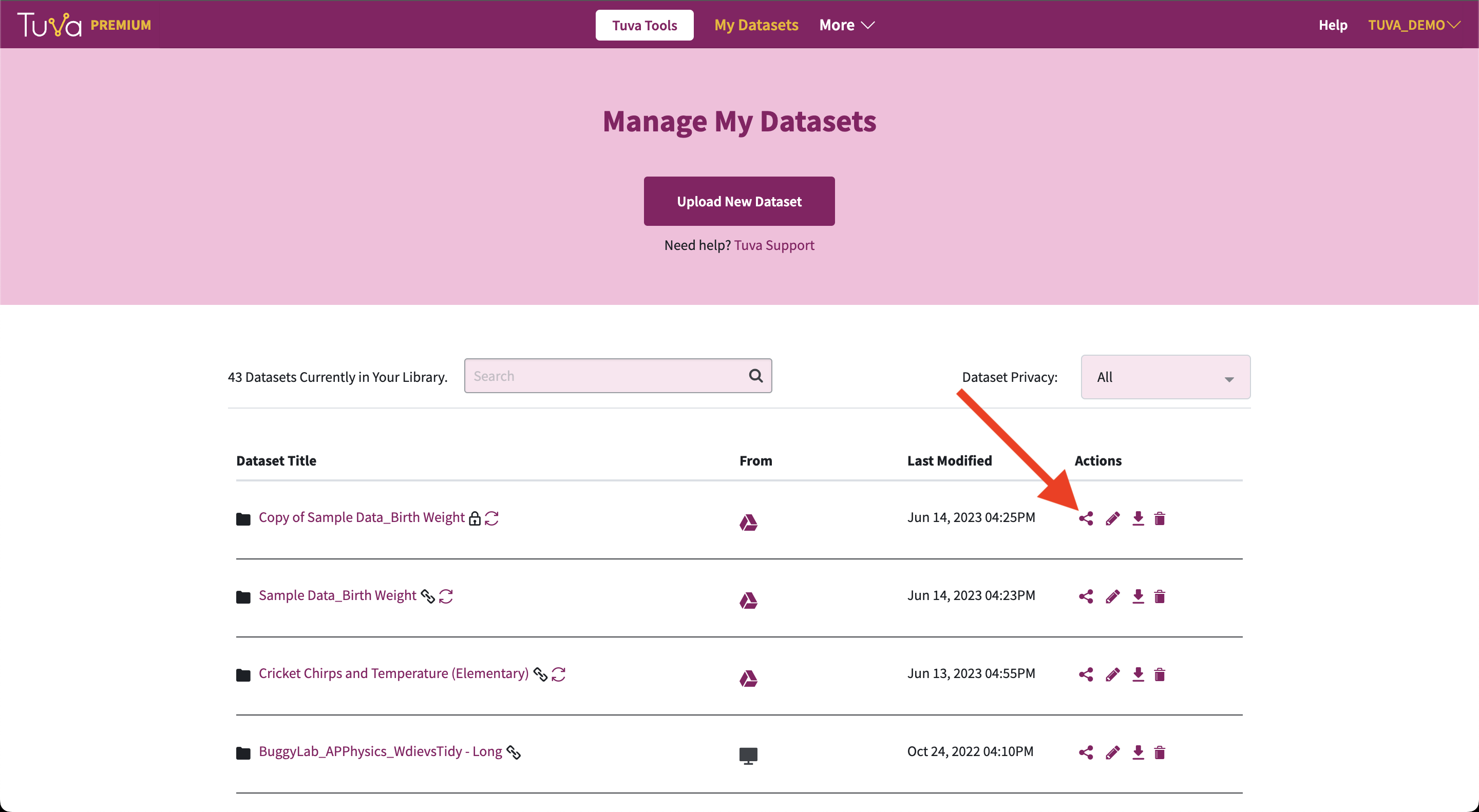
Task: Click sync icon beside Copy of Sample Data_Birth Weight
Action: pyautogui.click(x=491, y=518)
